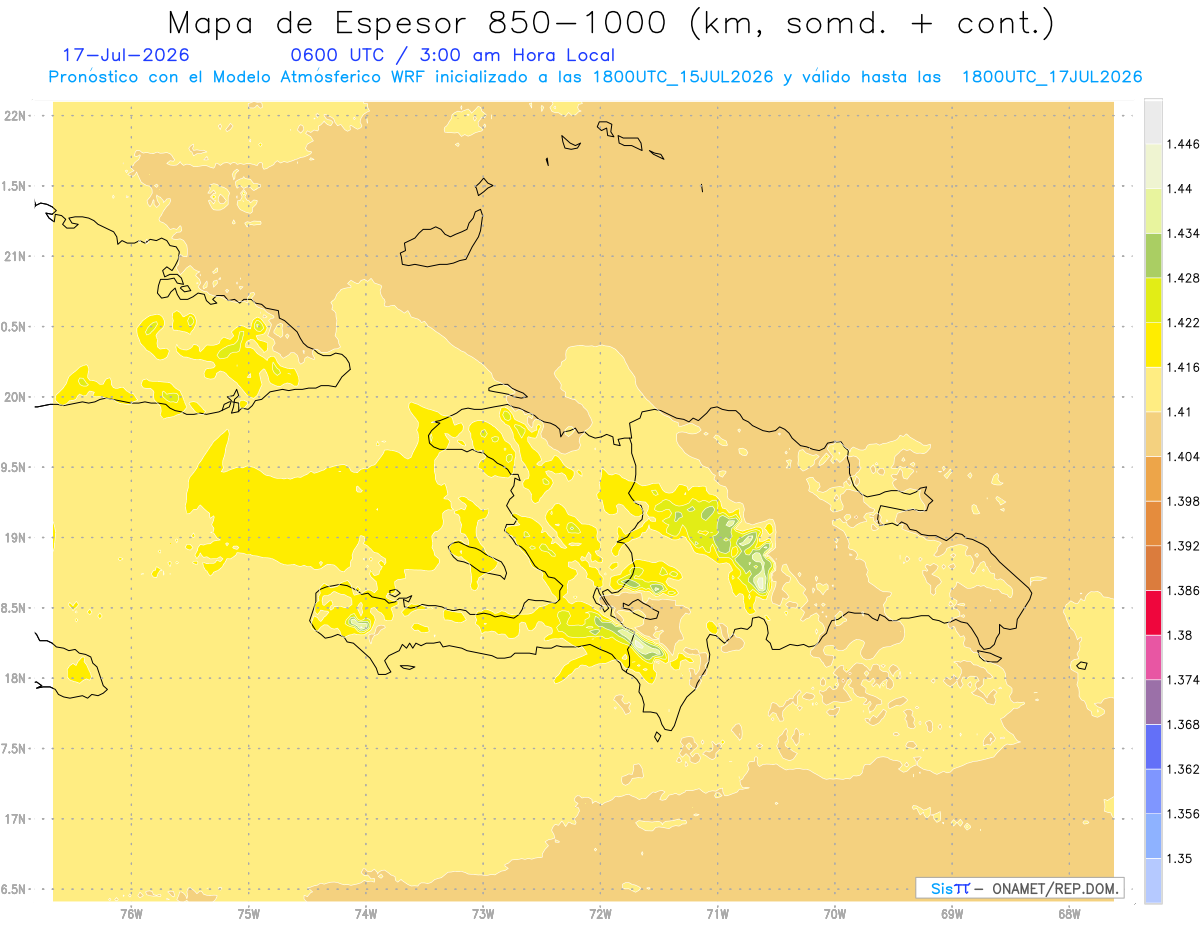Click the tan legend swatch between 1.404 and 1.41
The width and height of the screenshot is (1200, 927).
point(1153,434)
